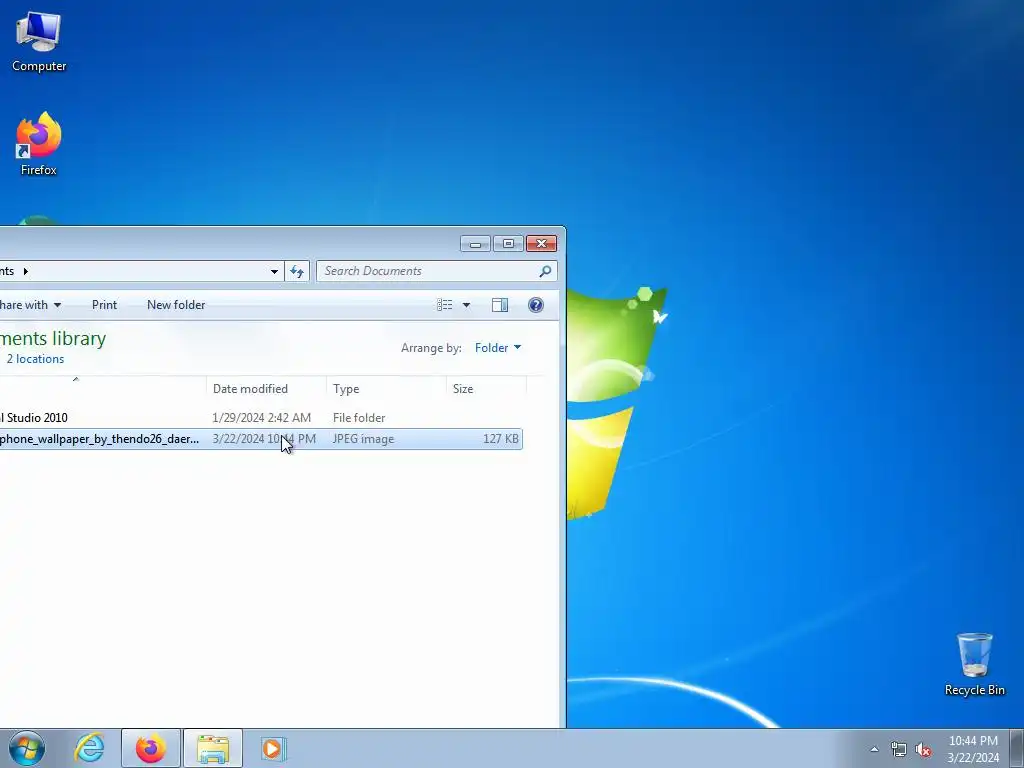Click the JPEG image type cell
1024x768 pixels.
point(363,439)
